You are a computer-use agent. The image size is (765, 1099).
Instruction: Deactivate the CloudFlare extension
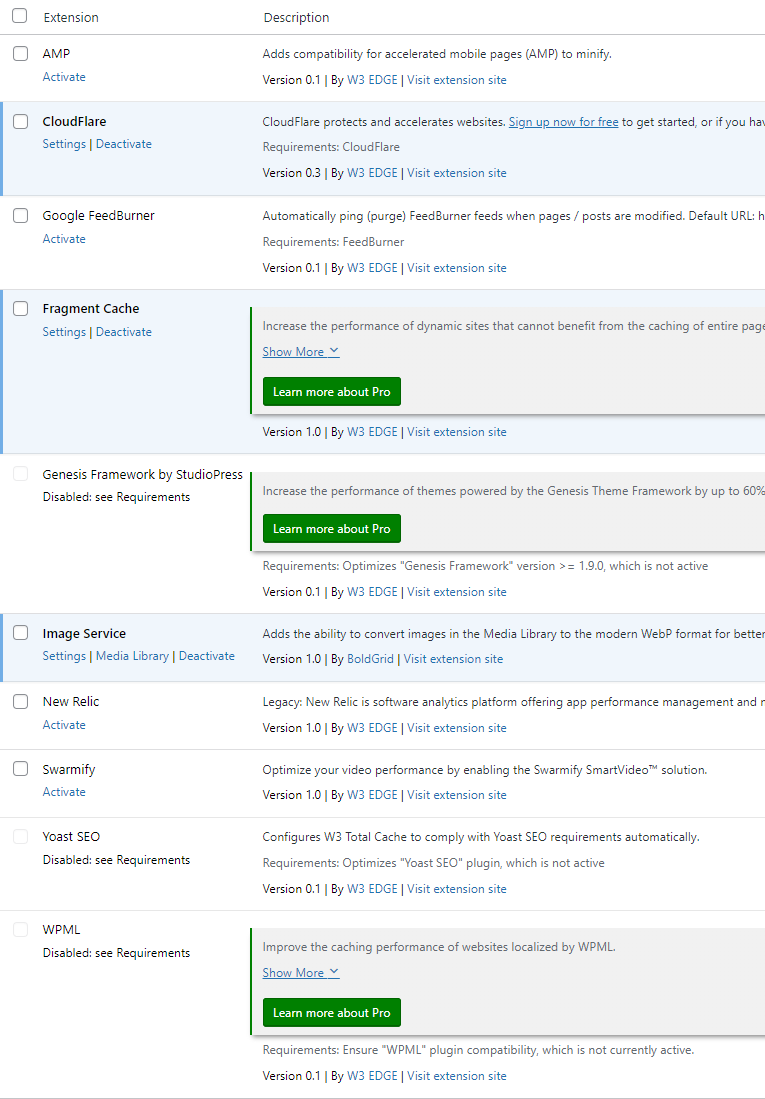point(124,144)
